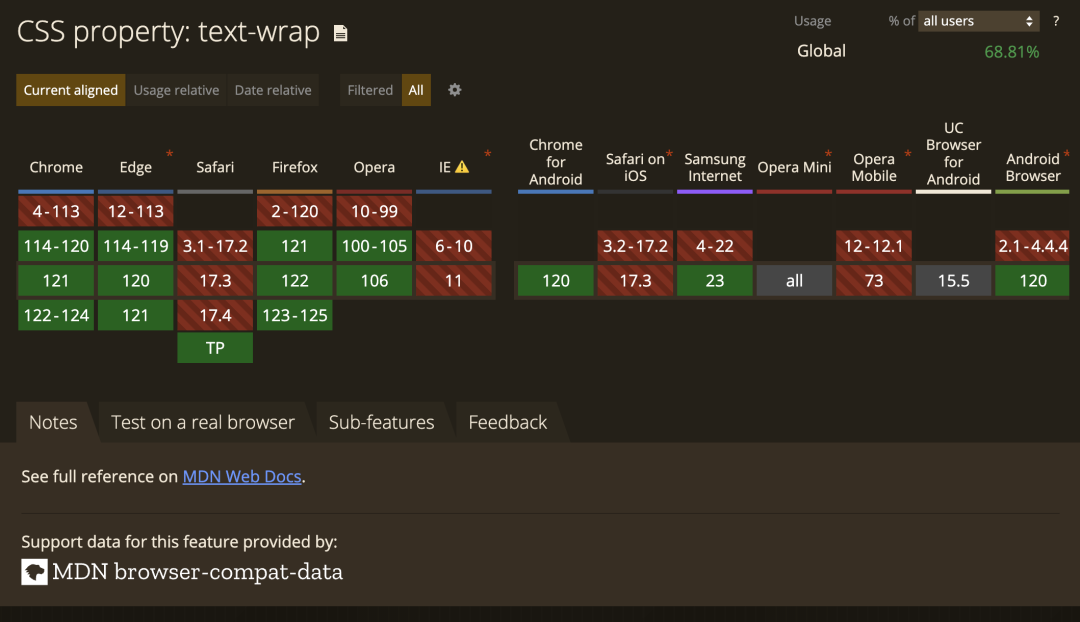
Task: Open settings with the gear icon
Action: pyautogui.click(x=455, y=90)
